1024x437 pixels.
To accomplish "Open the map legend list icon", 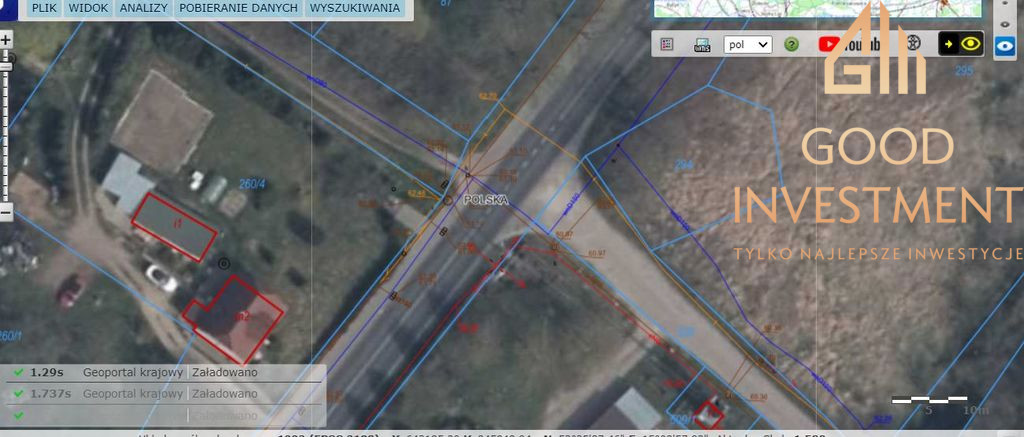I will click(667, 44).
